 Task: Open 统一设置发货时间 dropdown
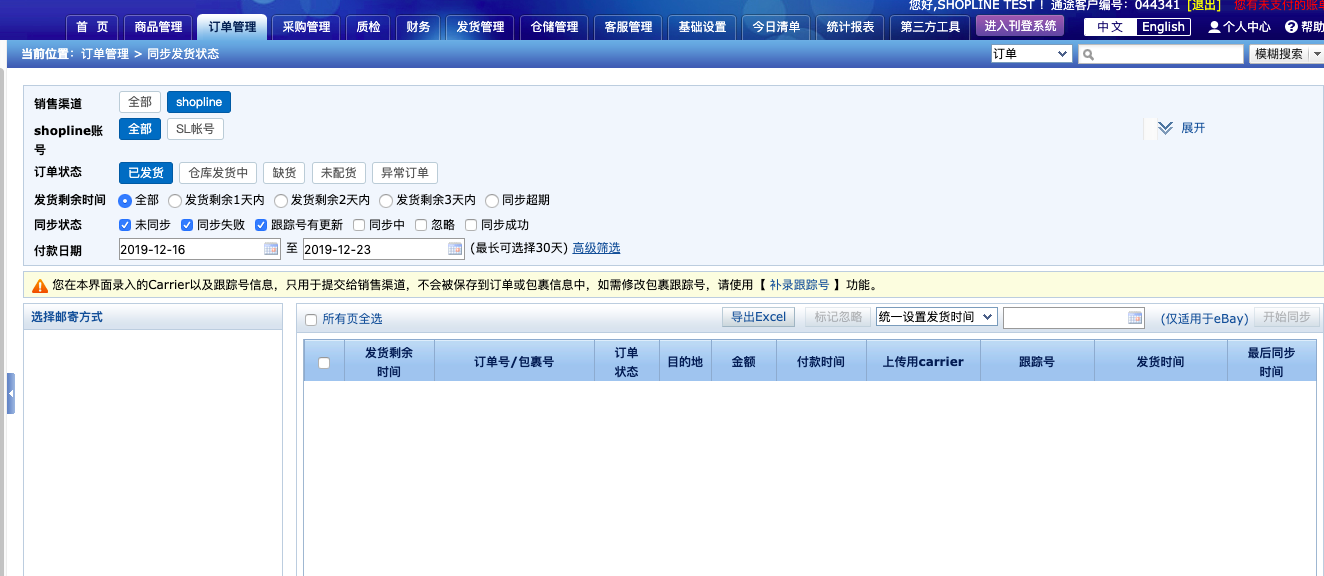click(937, 317)
